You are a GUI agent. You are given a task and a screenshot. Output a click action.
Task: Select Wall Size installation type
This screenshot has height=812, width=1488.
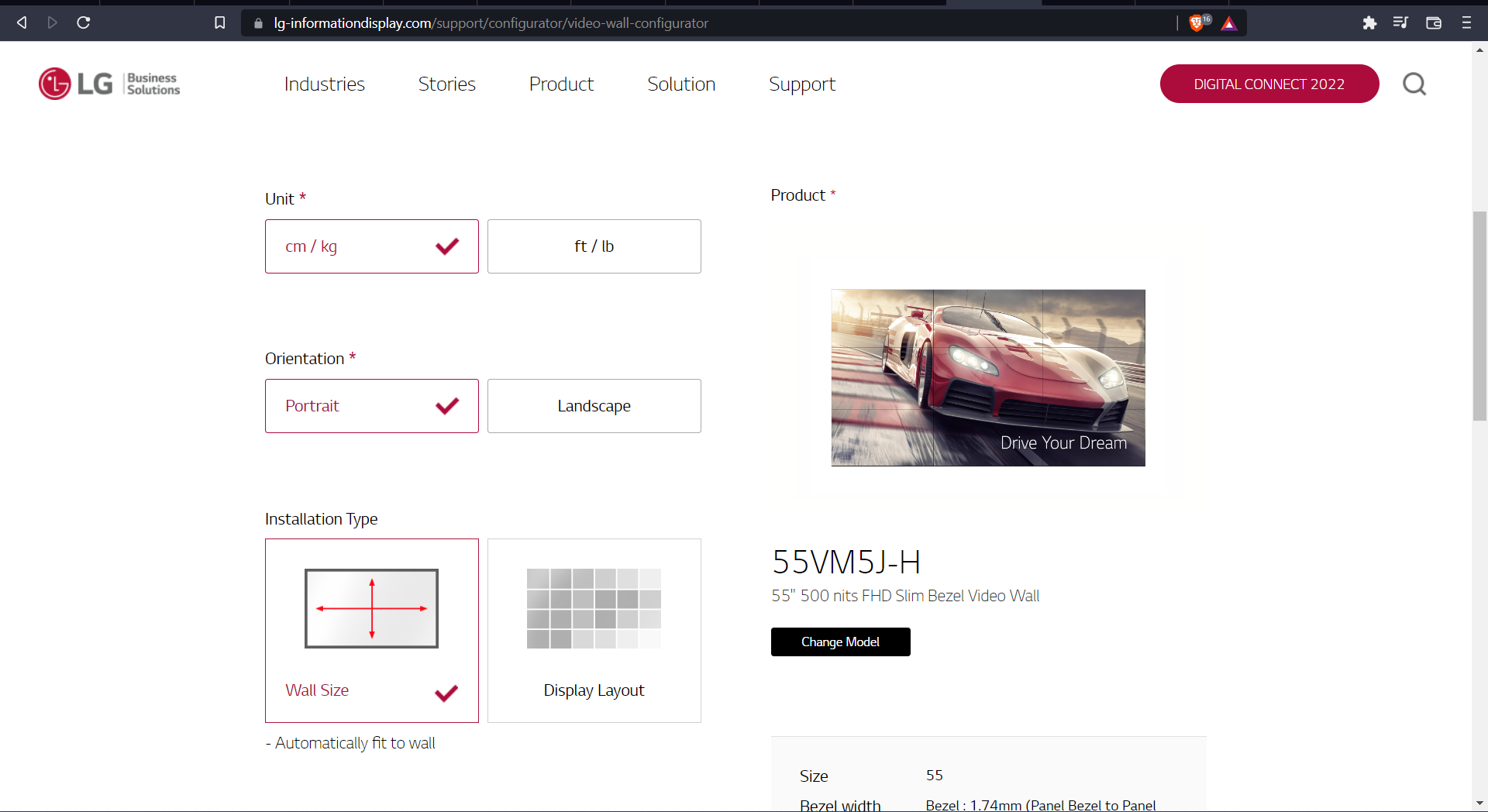tap(372, 631)
